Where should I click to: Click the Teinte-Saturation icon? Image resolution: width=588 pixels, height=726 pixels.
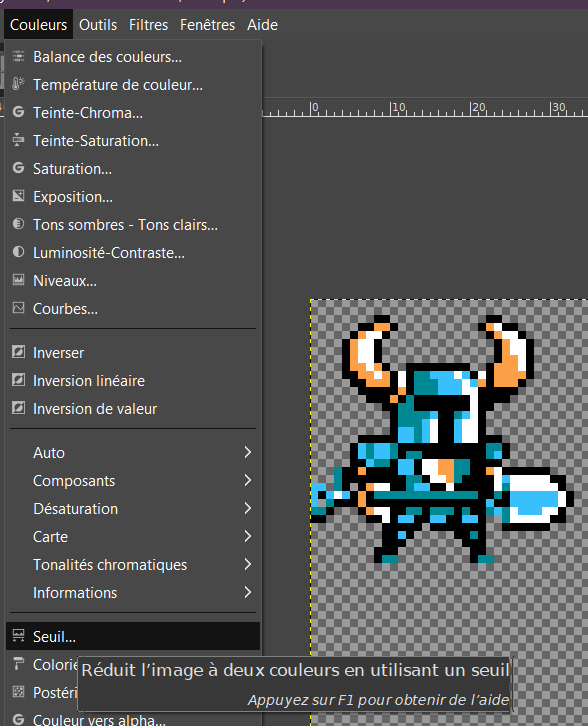click(19, 140)
